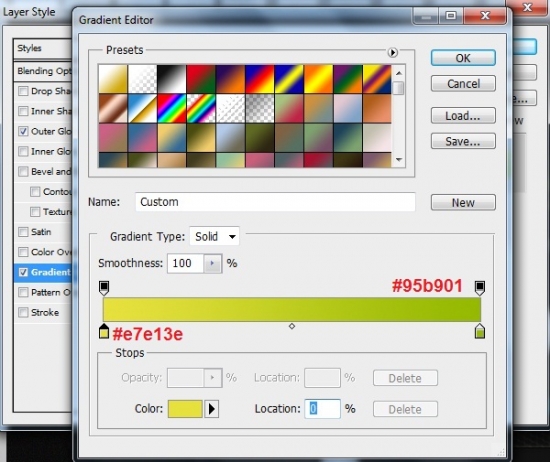Disable the Outer Glow checkbox
This screenshot has height=462, width=550.
23,131
